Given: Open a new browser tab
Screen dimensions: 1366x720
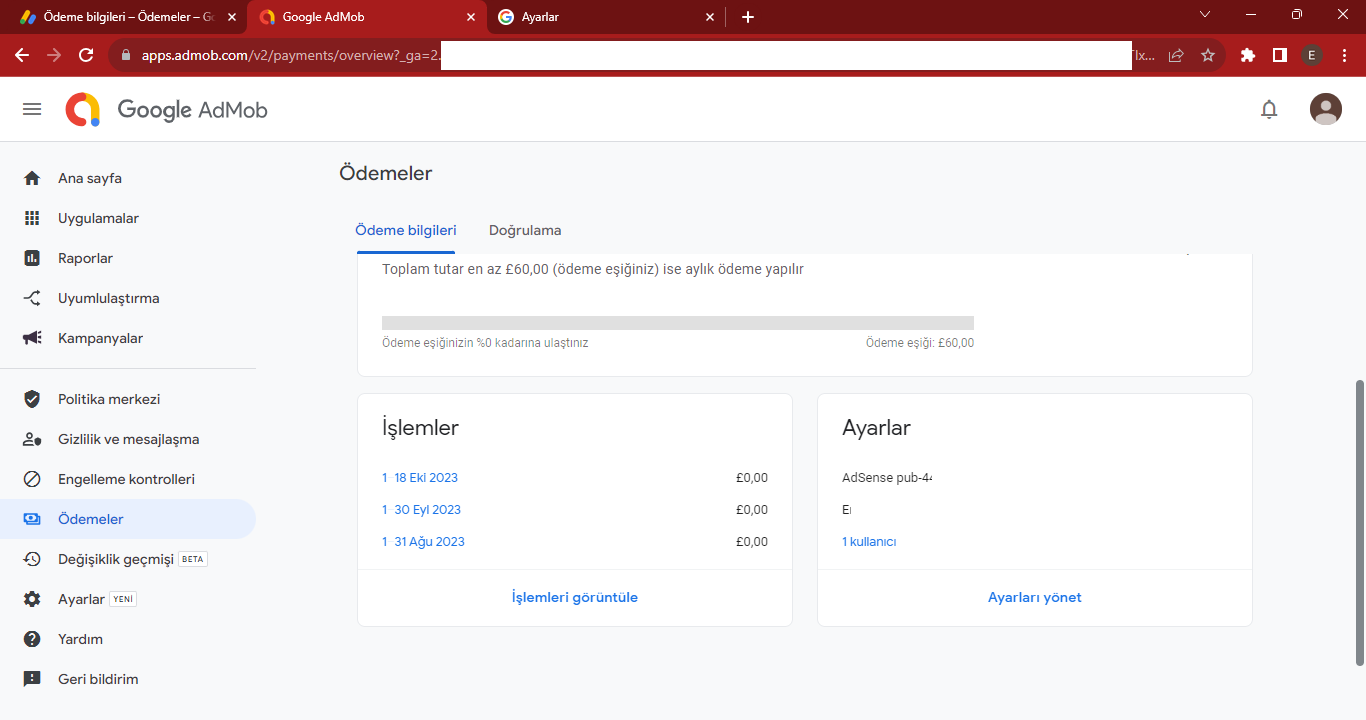Looking at the screenshot, I should 748,17.
